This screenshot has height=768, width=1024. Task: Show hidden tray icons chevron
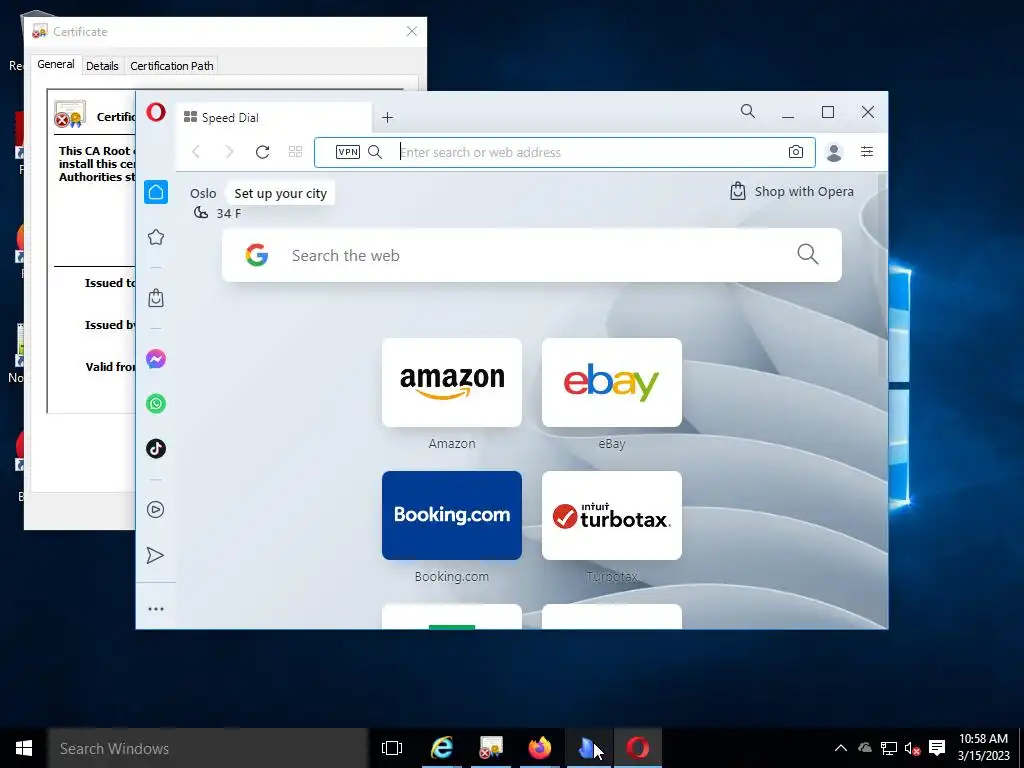click(x=841, y=748)
